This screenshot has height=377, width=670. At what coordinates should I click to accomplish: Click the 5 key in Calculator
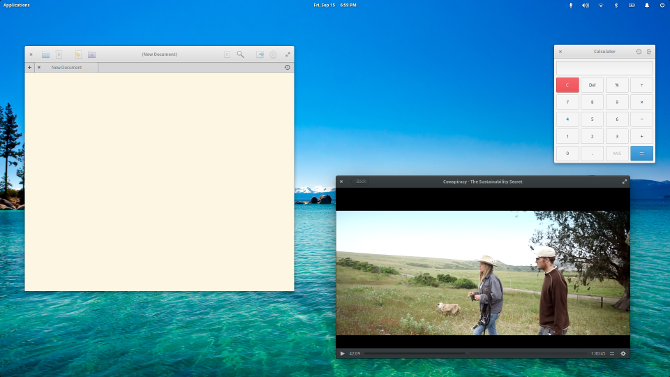click(x=592, y=119)
